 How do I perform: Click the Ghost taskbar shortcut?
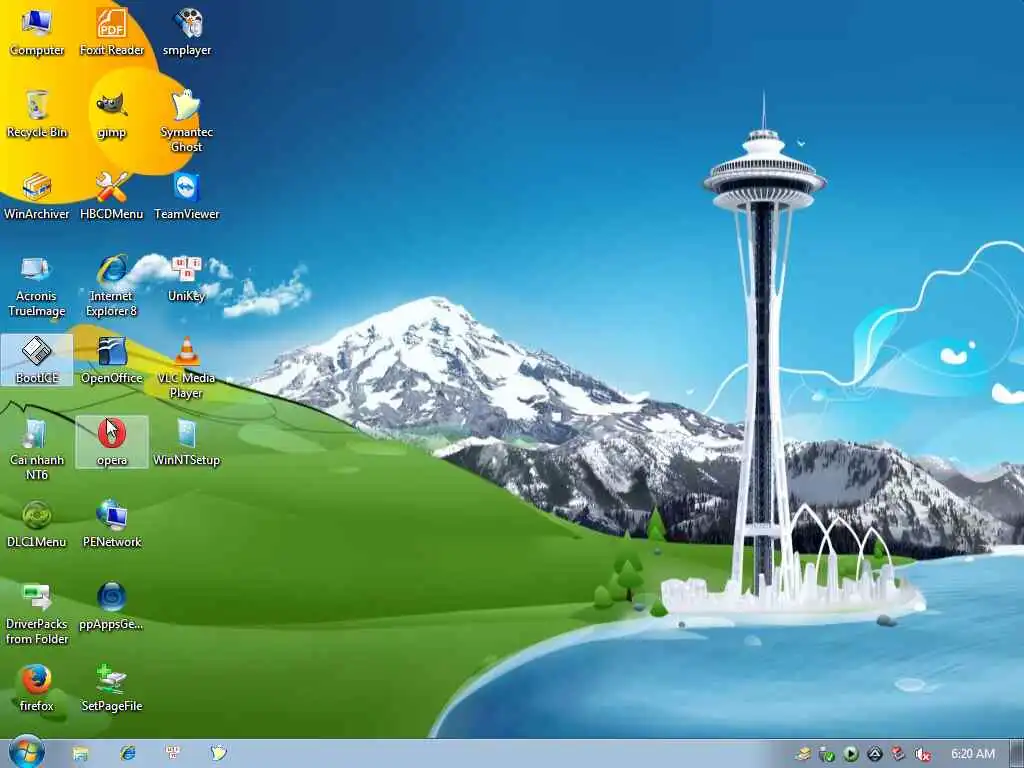pos(219,754)
